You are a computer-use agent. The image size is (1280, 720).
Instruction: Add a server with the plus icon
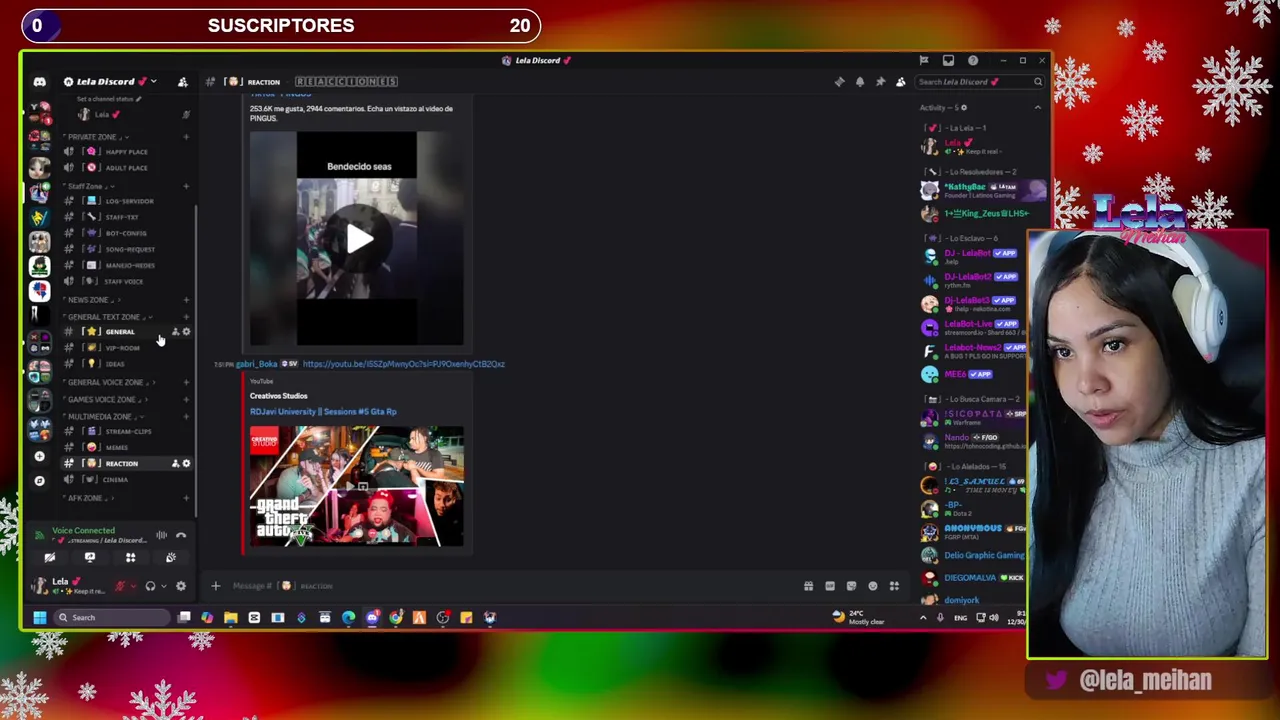pos(39,456)
